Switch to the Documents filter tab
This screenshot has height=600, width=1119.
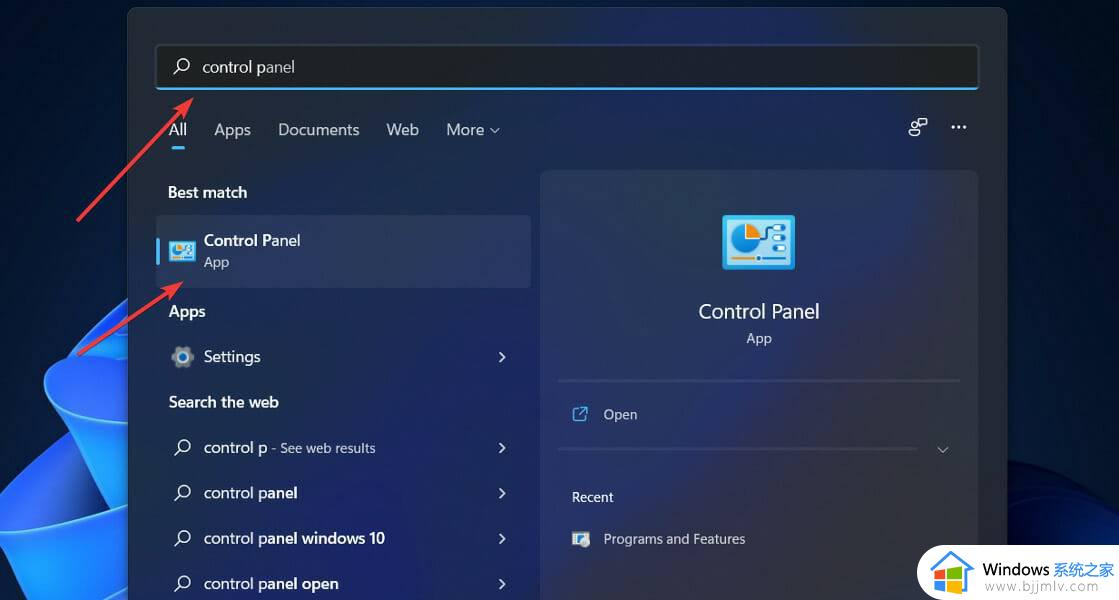click(x=319, y=130)
